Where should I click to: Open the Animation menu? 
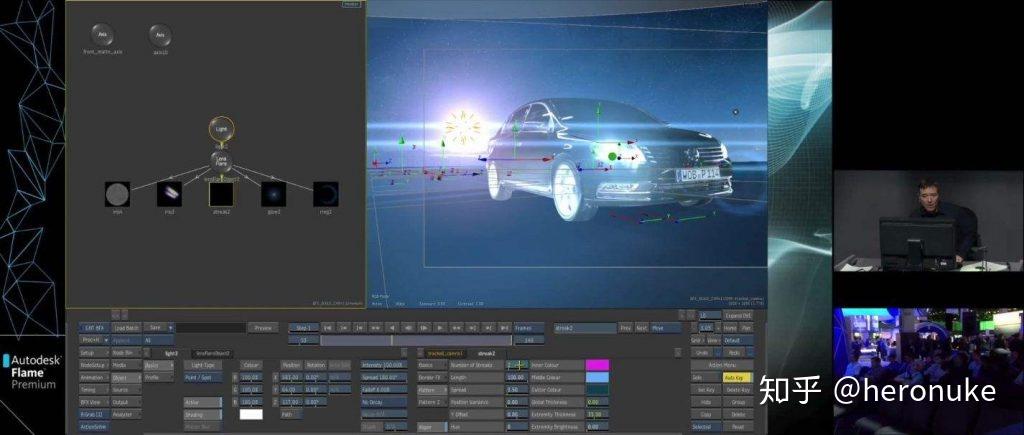pyautogui.click(x=94, y=378)
